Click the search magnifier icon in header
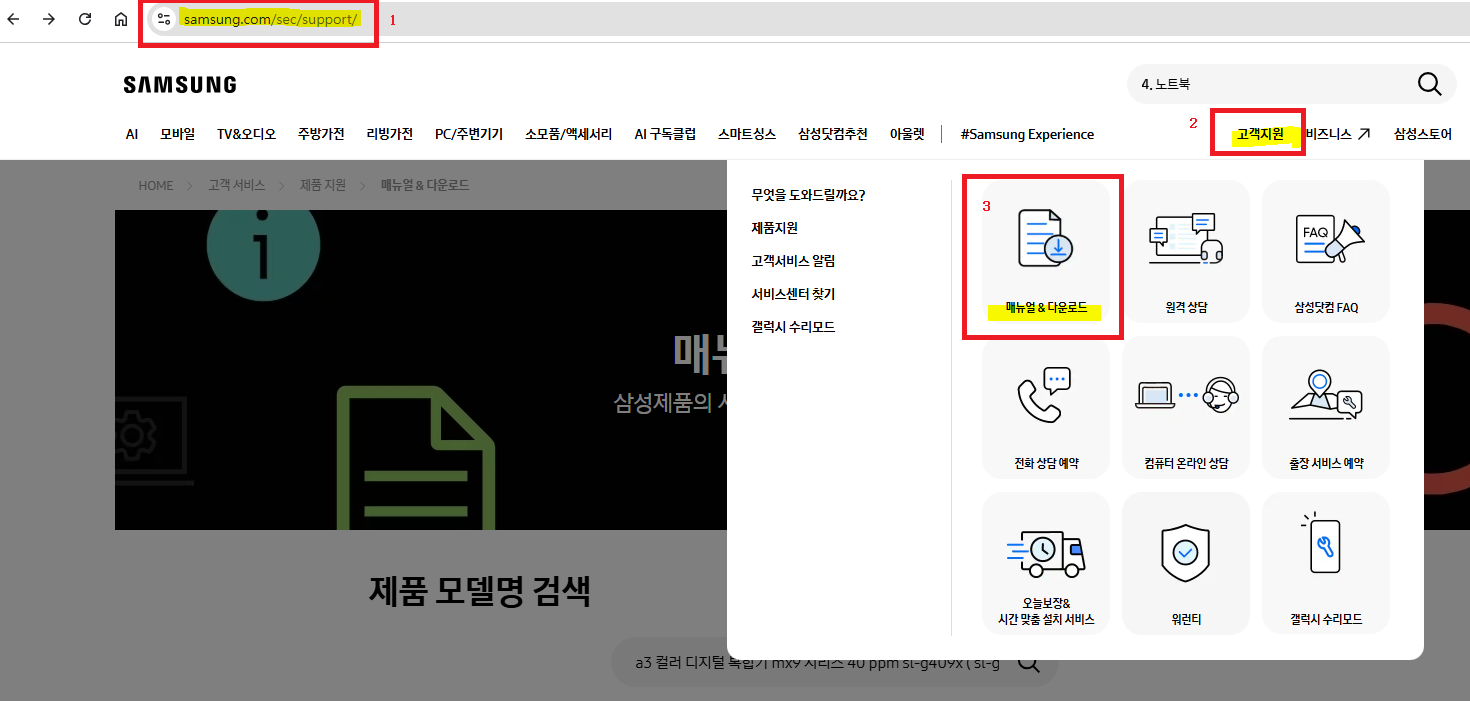Image resolution: width=1470 pixels, height=701 pixels. [1429, 84]
